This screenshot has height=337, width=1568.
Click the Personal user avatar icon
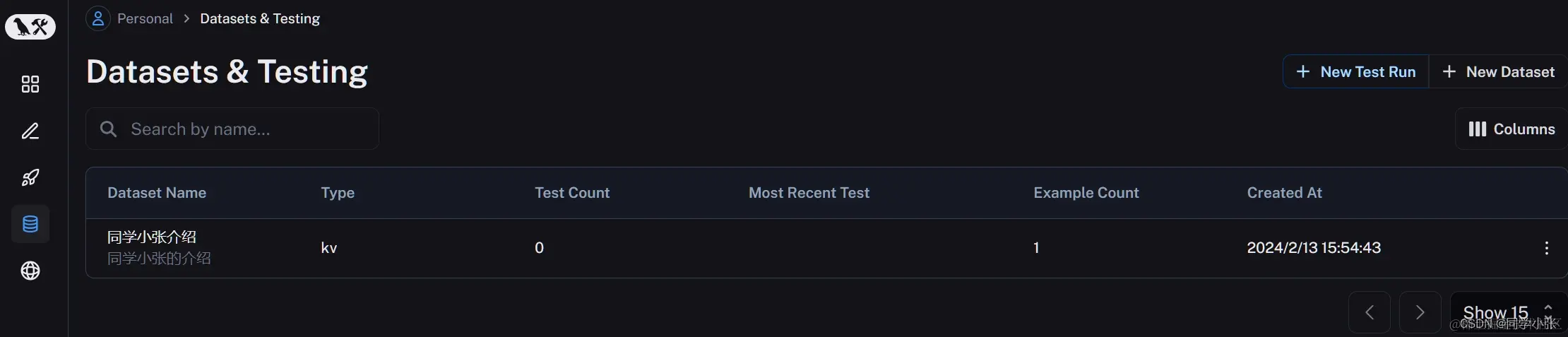click(x=98, y=18)
